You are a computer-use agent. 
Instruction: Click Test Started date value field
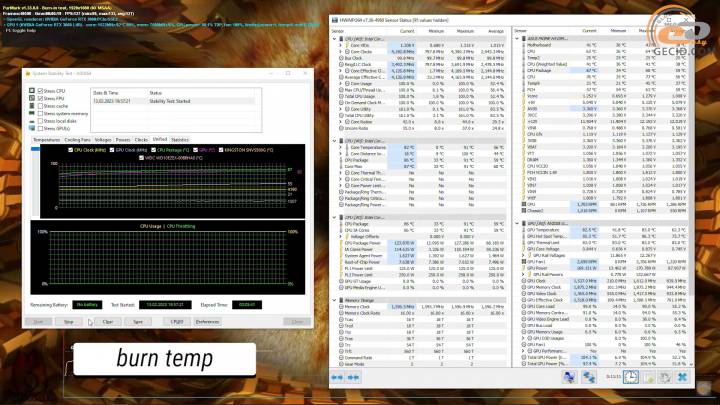coord(165,304)
